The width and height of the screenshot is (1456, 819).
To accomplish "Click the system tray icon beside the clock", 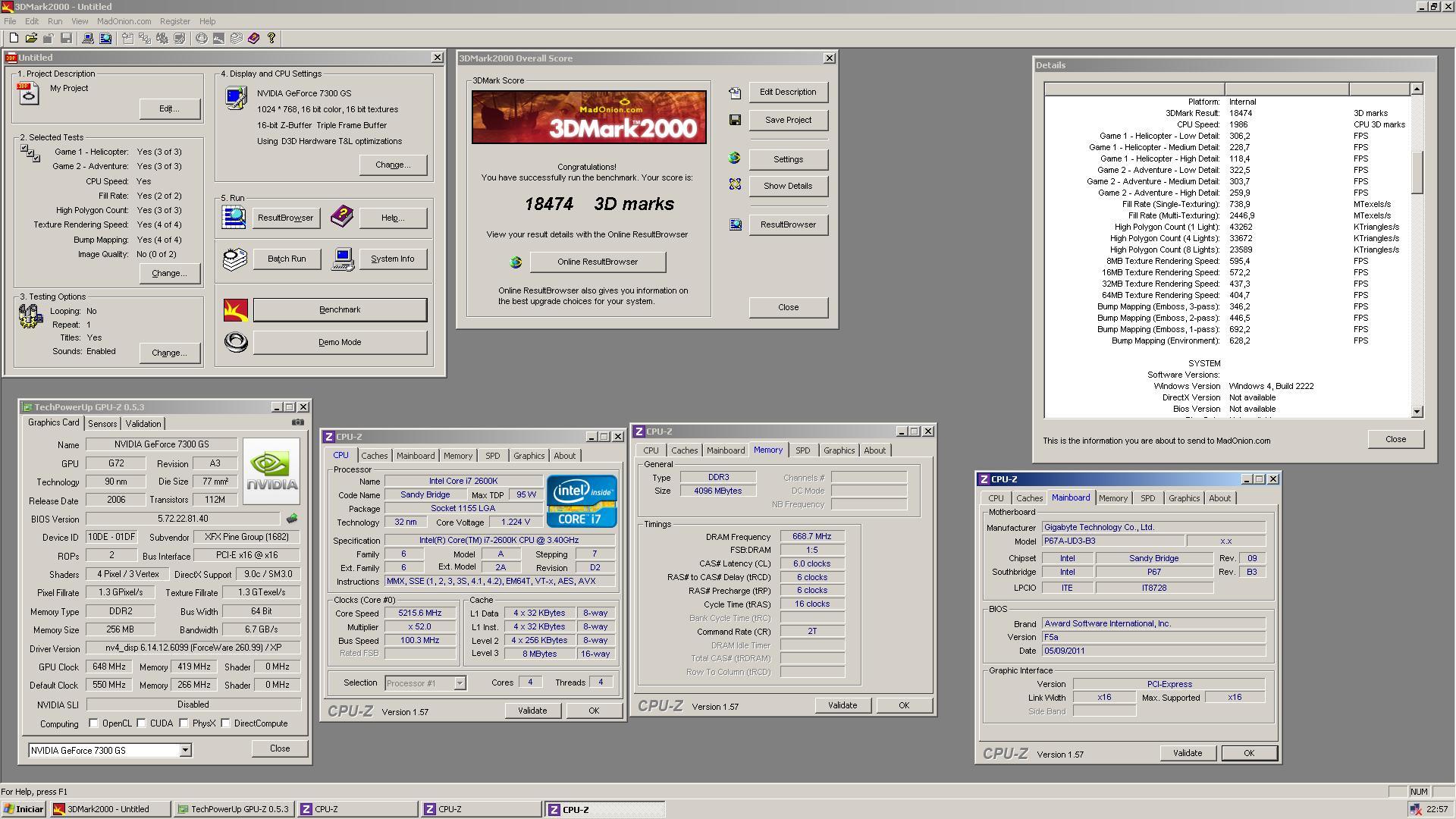I will (x=1416, y=809).
